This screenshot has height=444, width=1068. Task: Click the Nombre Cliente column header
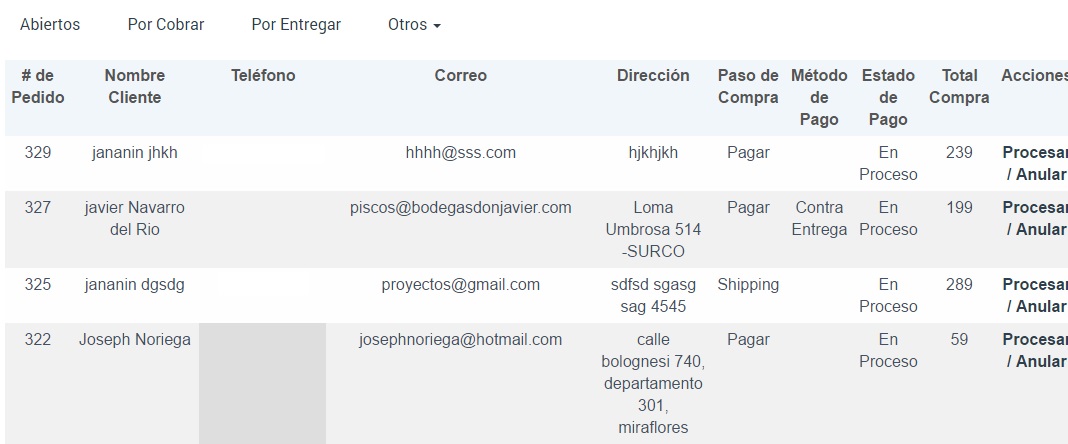click(135, 87)
